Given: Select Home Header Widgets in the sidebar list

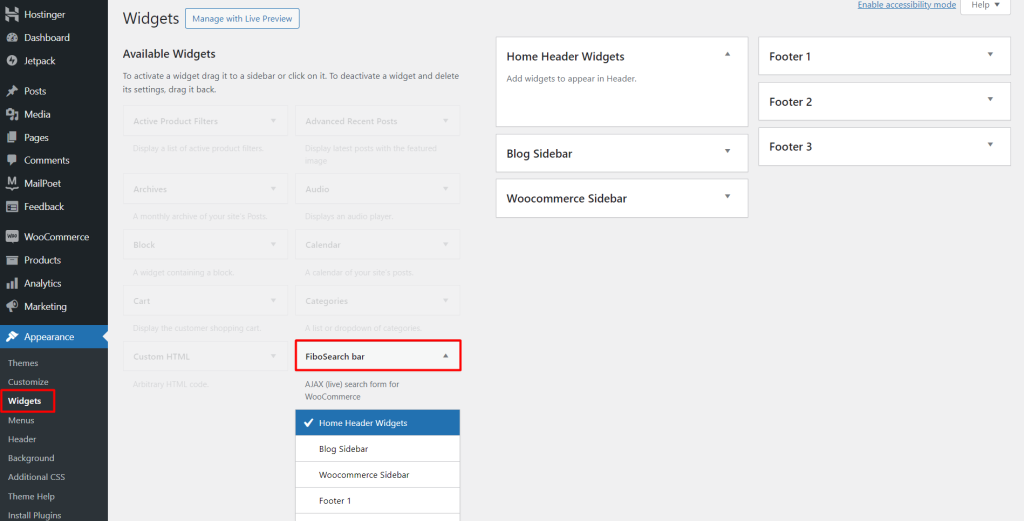Looking at the screenshot, I should [x=377, y=423].
